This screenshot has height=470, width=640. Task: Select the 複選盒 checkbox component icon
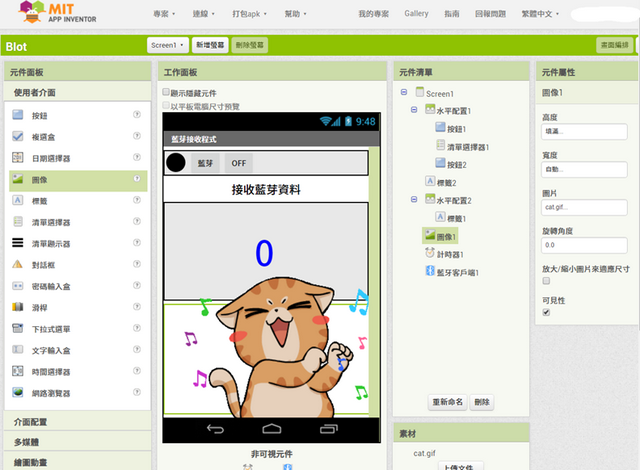click(x=18, y=136)
